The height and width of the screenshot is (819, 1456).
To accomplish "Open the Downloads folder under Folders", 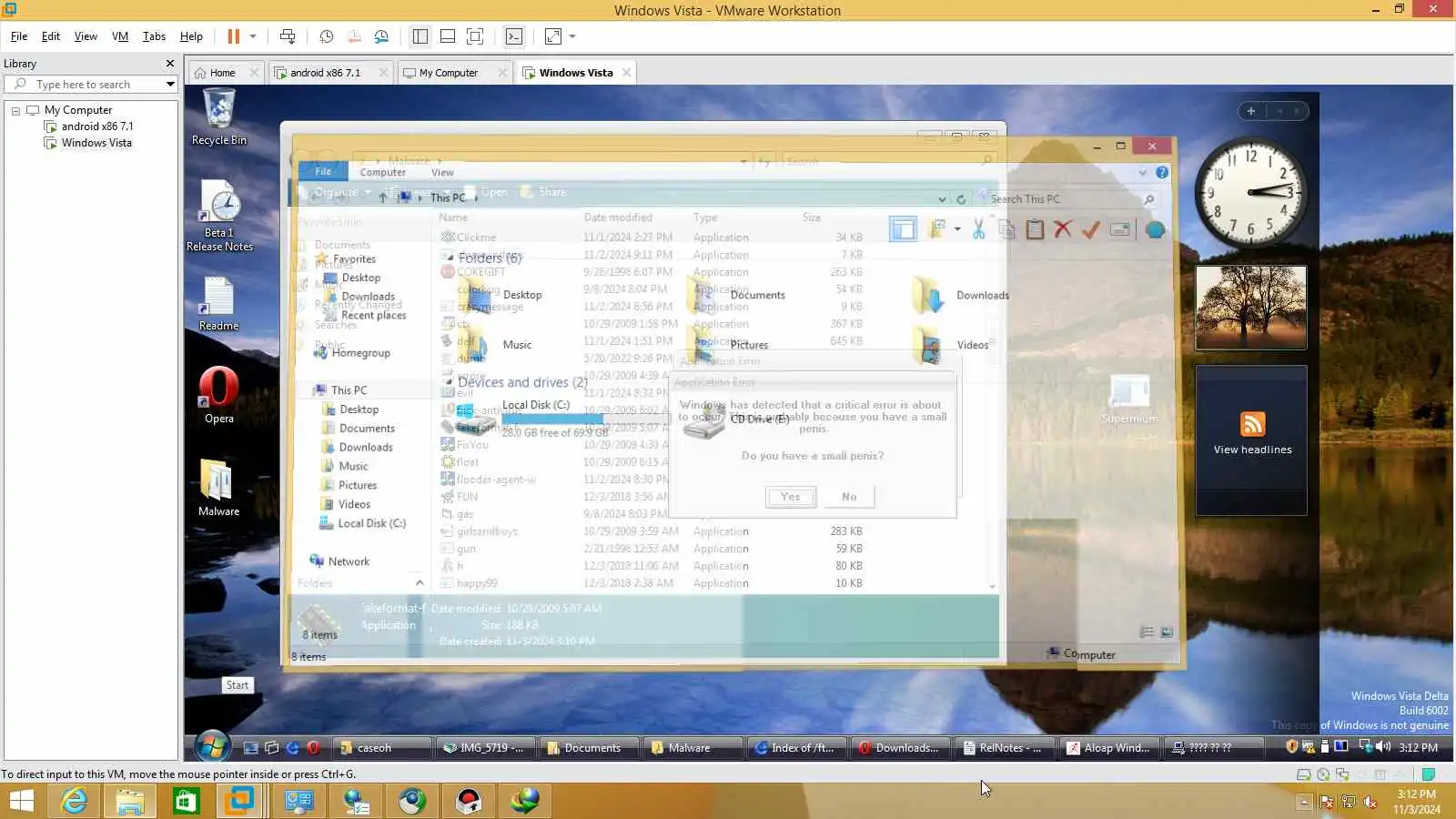I will tap(961, 295).
